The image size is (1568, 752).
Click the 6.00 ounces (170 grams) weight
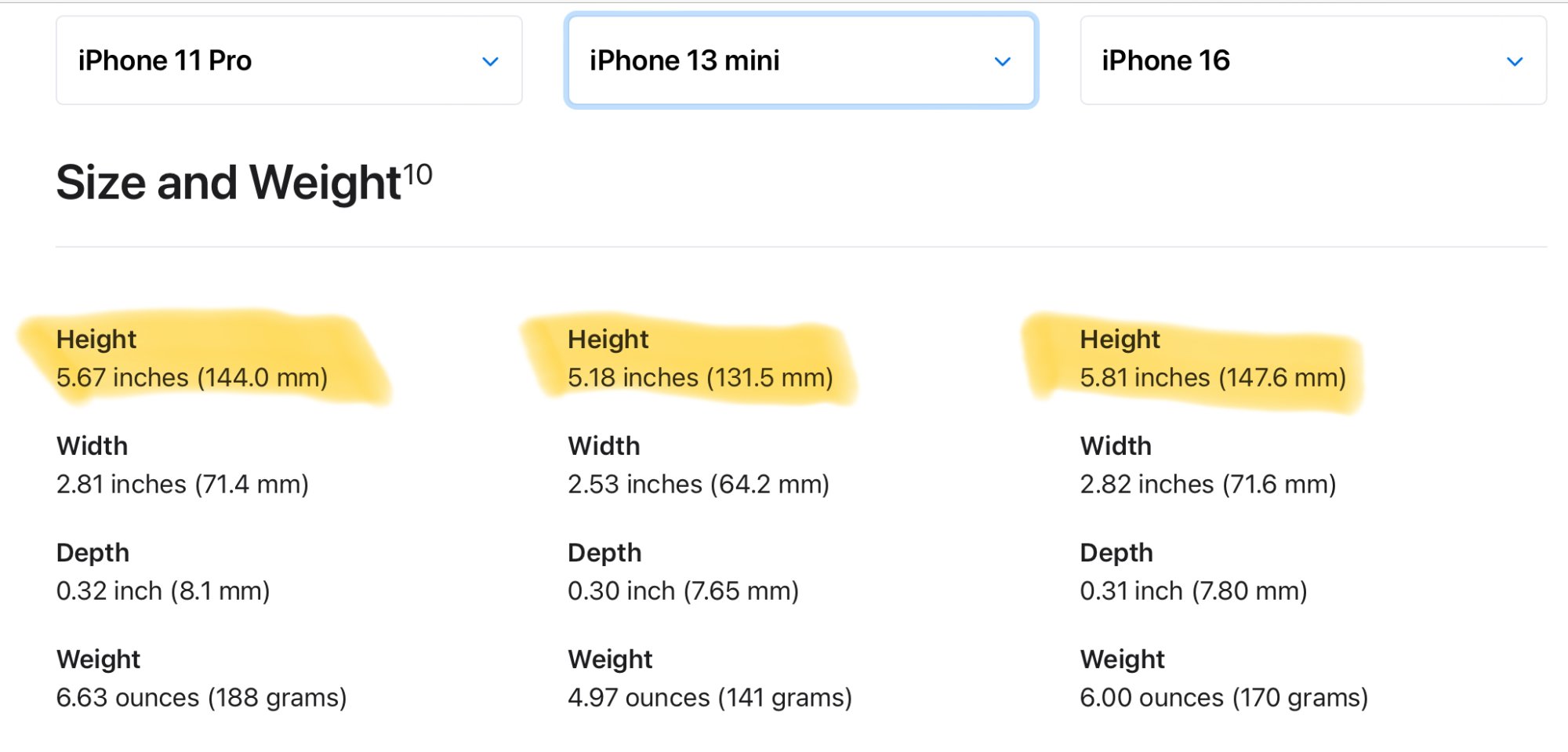click(x=1224, y=698)
